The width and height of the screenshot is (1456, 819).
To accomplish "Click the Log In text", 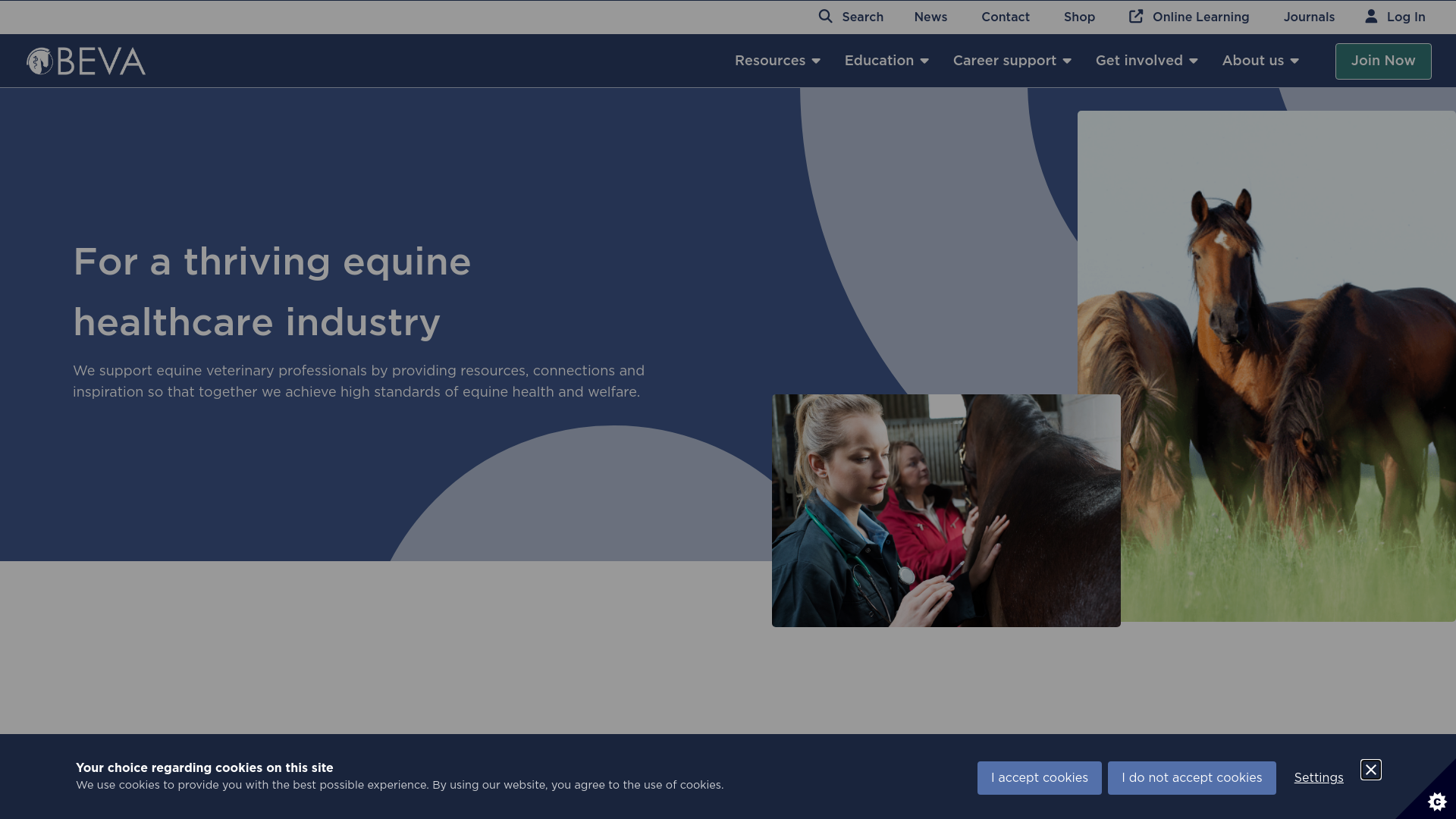I will coord(1406,17).
